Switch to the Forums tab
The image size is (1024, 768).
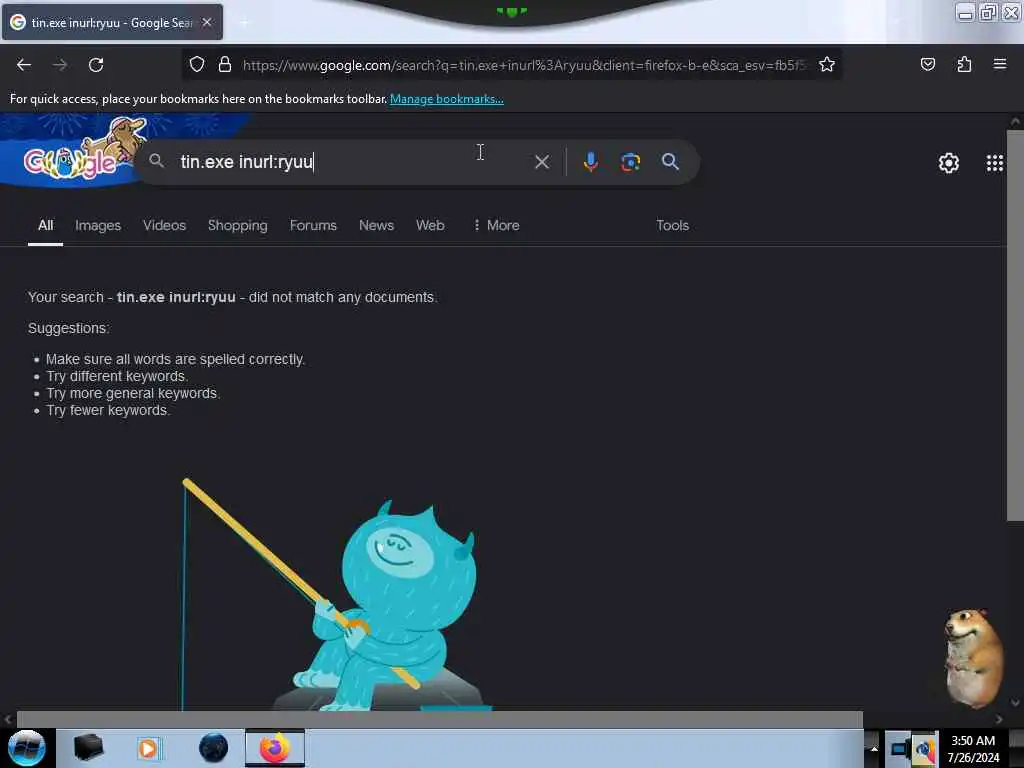(x=313, y=225)
